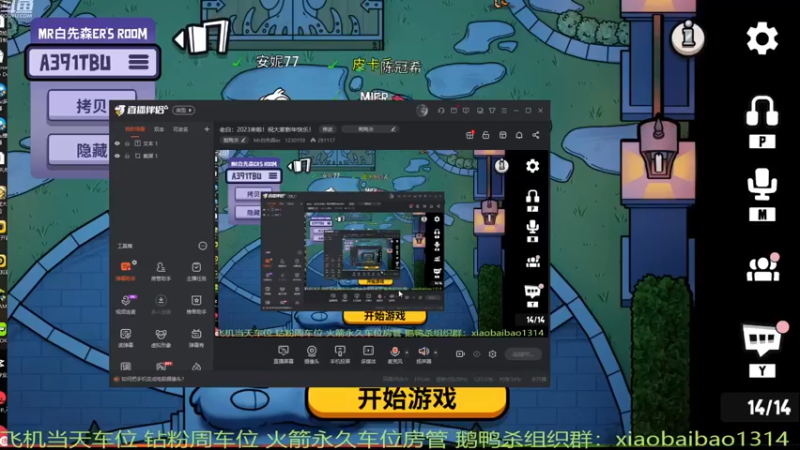Image resolution: width=800 pixels, height=450 pixels.
Task: Open the room code A391TBU menu
Action: pyautogui.click(x=138, y=62)
